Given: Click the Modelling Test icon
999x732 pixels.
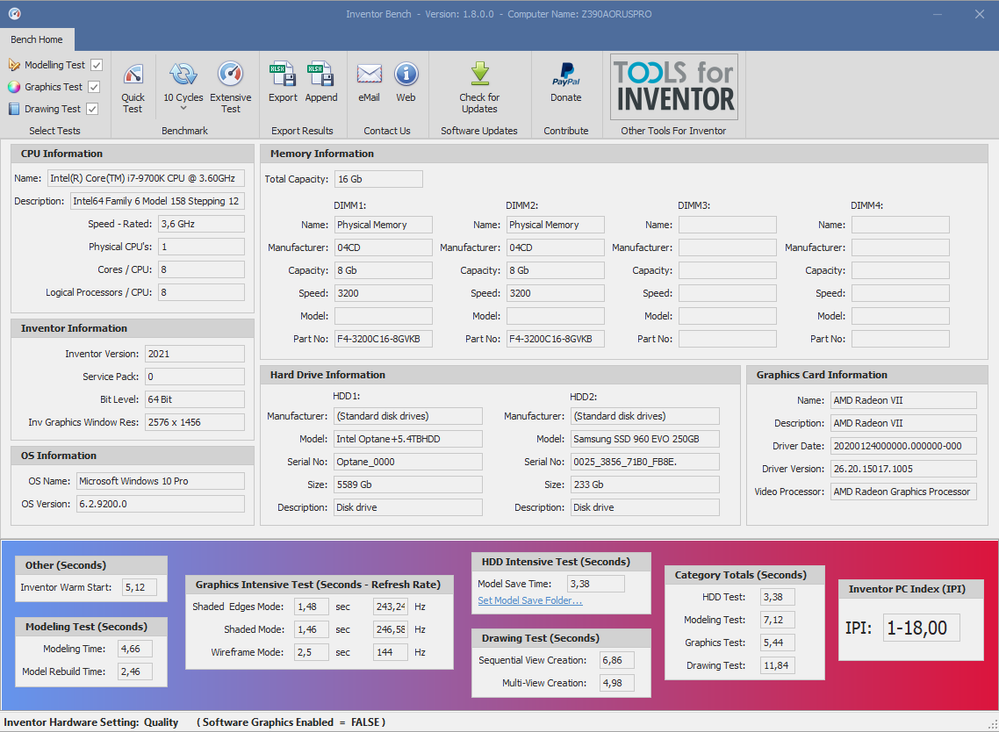Looking at the screenshot, I should click(x=14, y=65).
